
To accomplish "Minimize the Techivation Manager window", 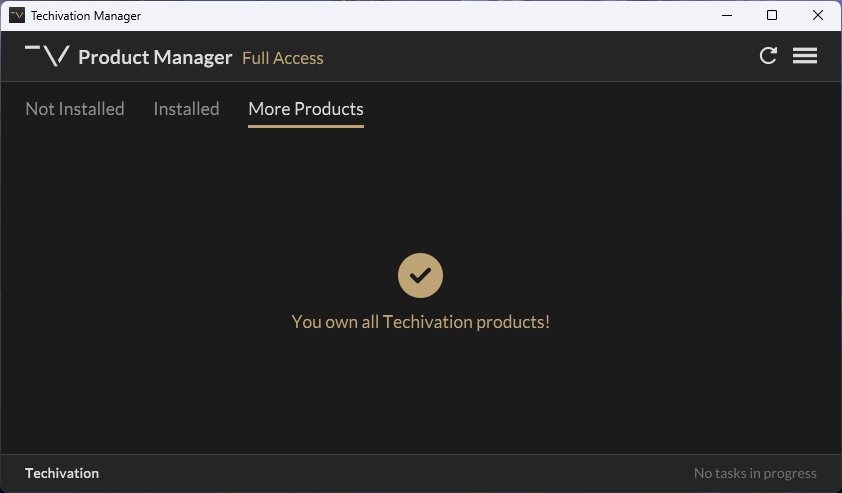I will [727, 15].
